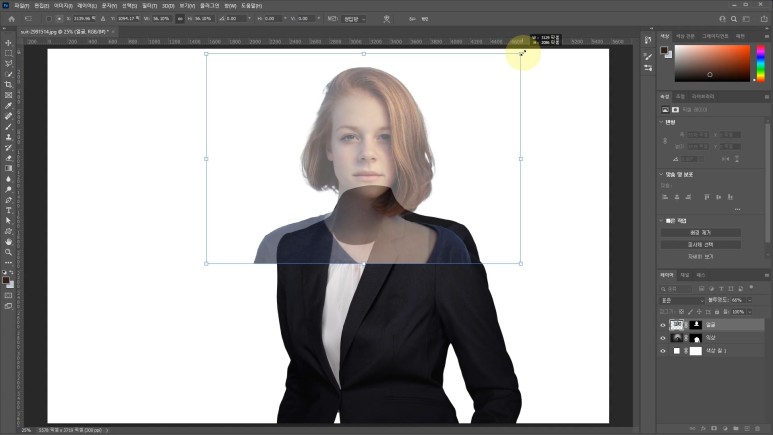Select the Eyedropper tool
The width and height of the screenshot is (773, 435).
8,106
